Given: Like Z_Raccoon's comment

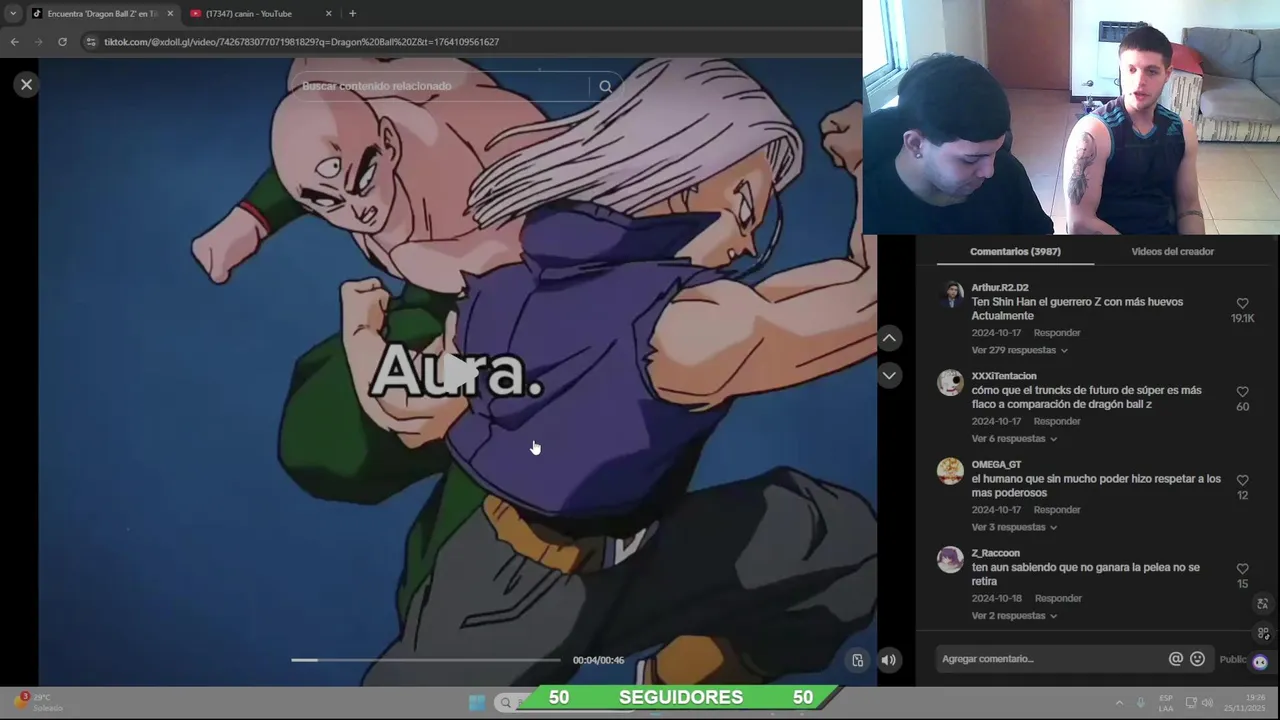Looking at the screenshot, I should [1242, 569].
